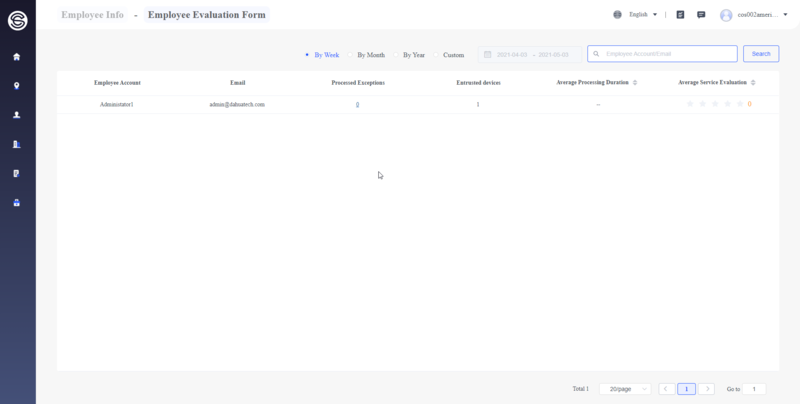The image size is (800, 404).
Task: Select the By Week radio option
Action: pos(322,55)
